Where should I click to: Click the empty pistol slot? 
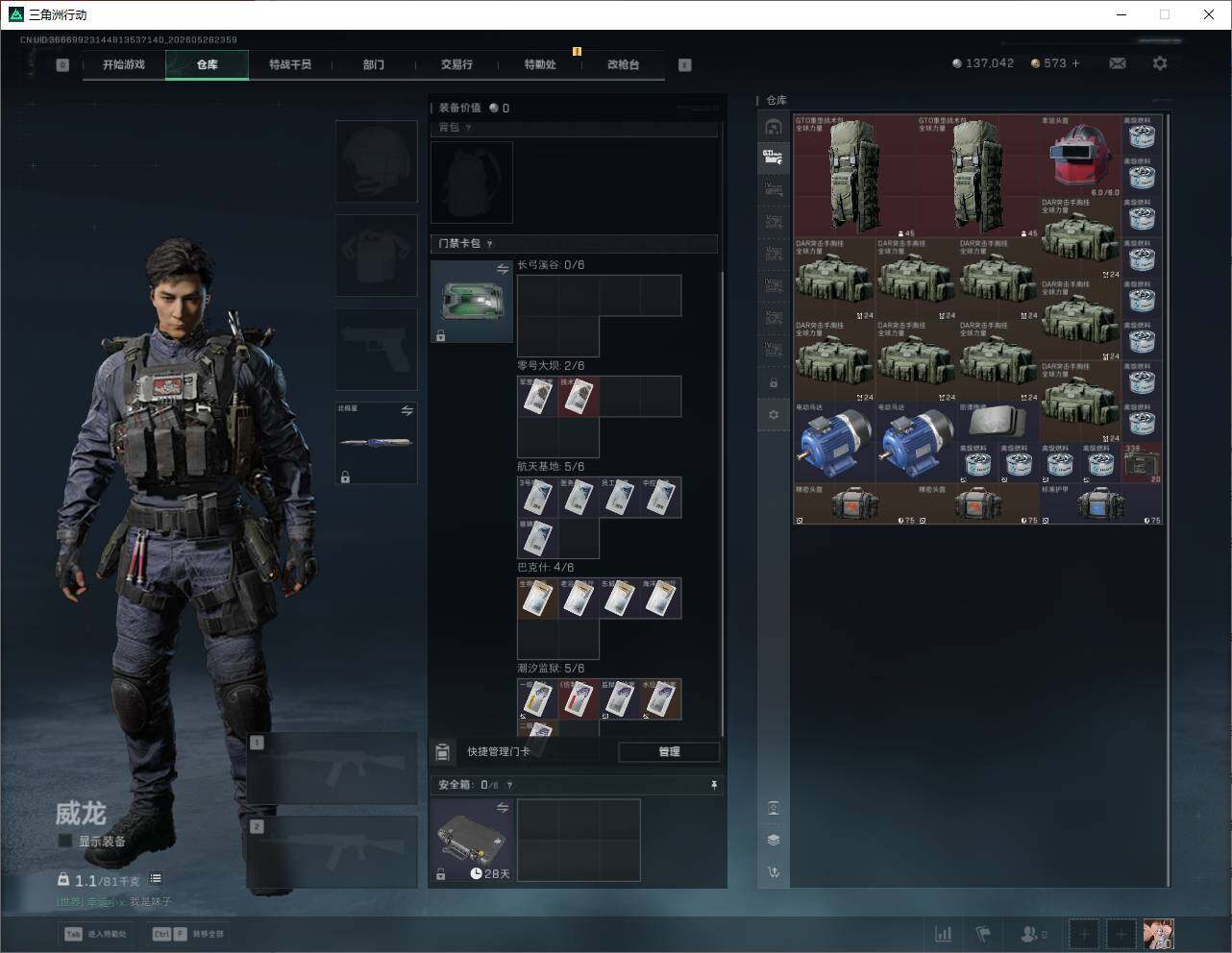377,349
